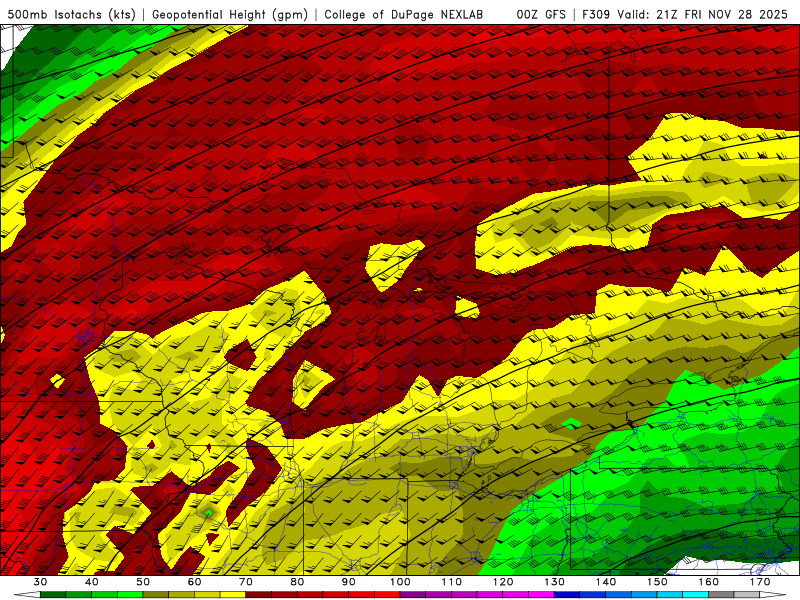Click the '100' label on the color scale

point(401,582)
